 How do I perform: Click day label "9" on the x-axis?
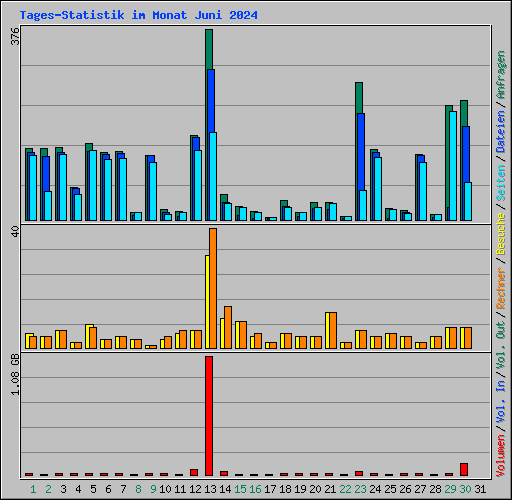153,489
